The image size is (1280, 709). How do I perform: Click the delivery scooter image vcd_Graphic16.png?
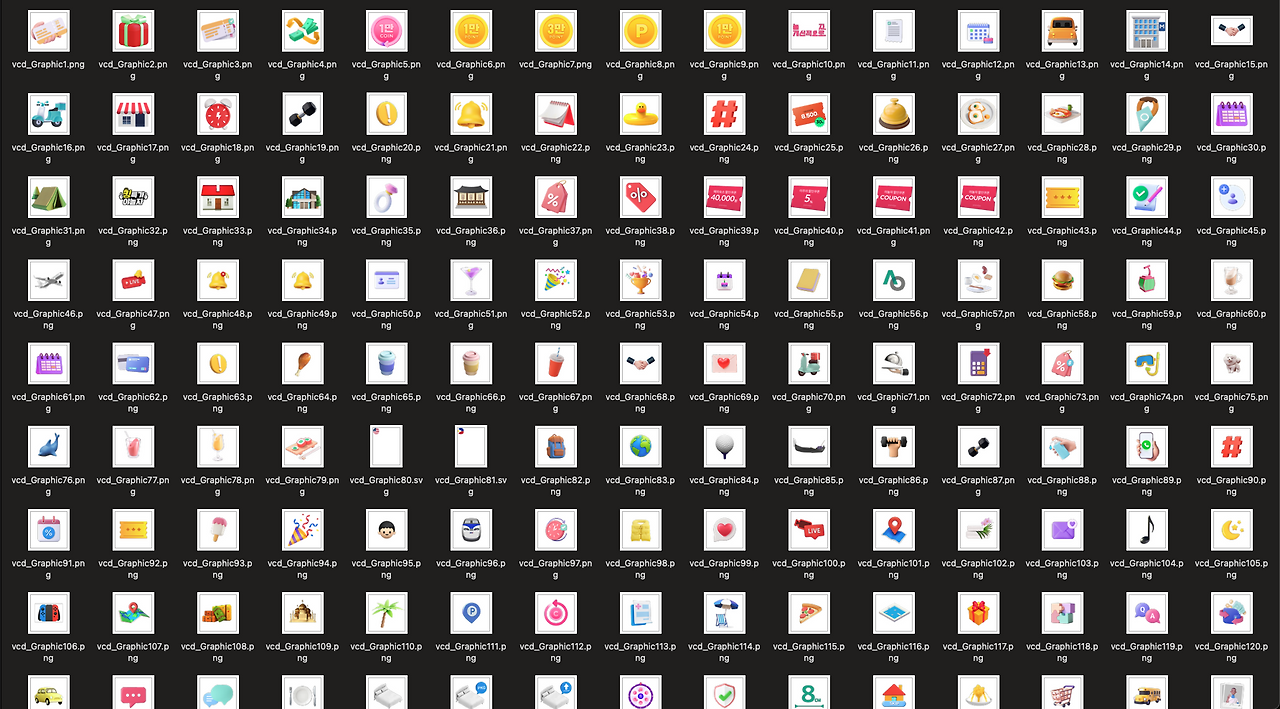click(x=48, y=113)
